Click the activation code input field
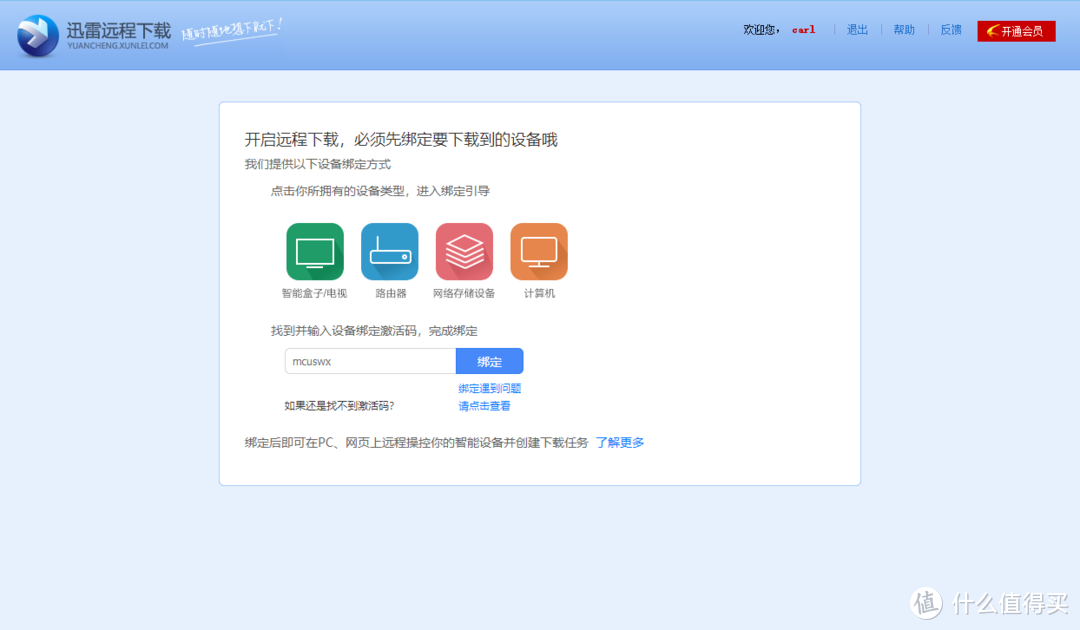 pyautogui.click(x=371, y=361)
